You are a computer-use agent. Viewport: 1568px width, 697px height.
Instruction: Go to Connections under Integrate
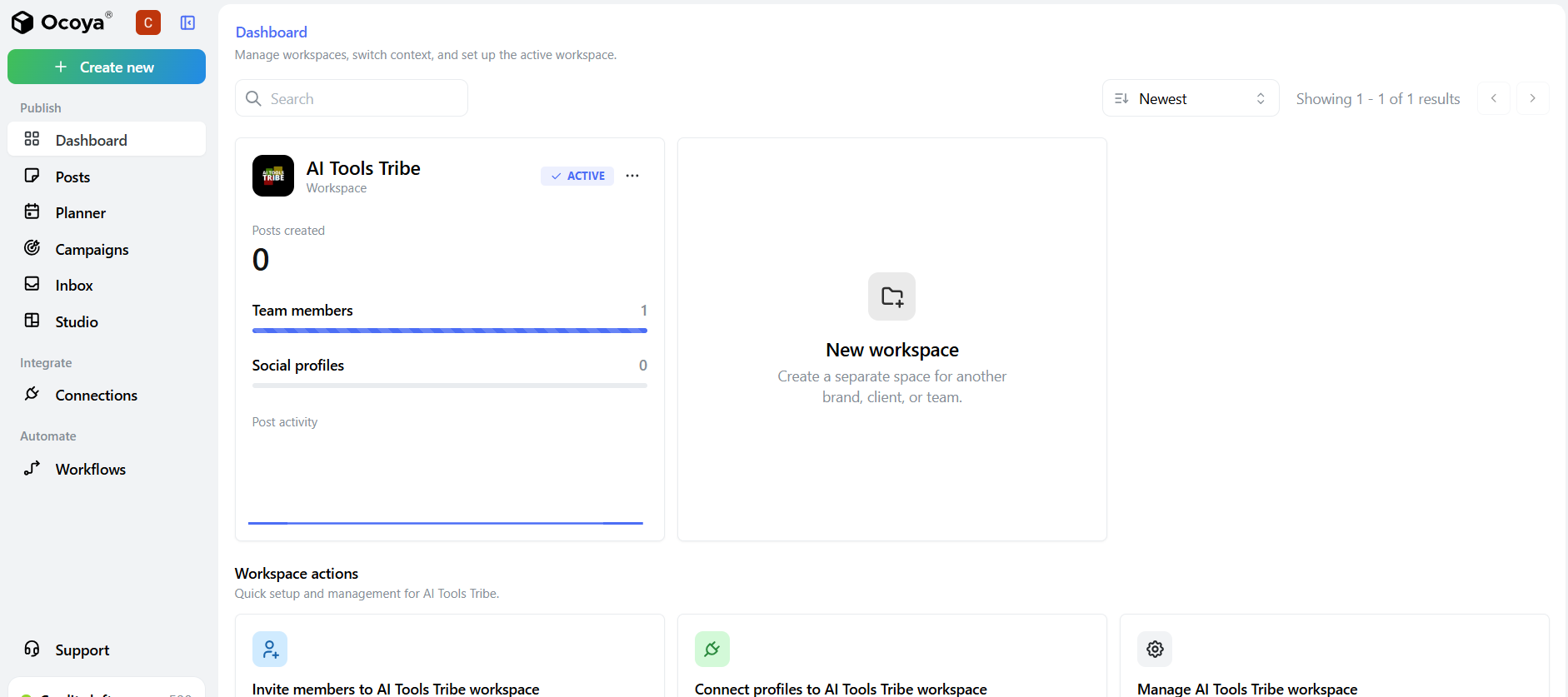(107, 395)
